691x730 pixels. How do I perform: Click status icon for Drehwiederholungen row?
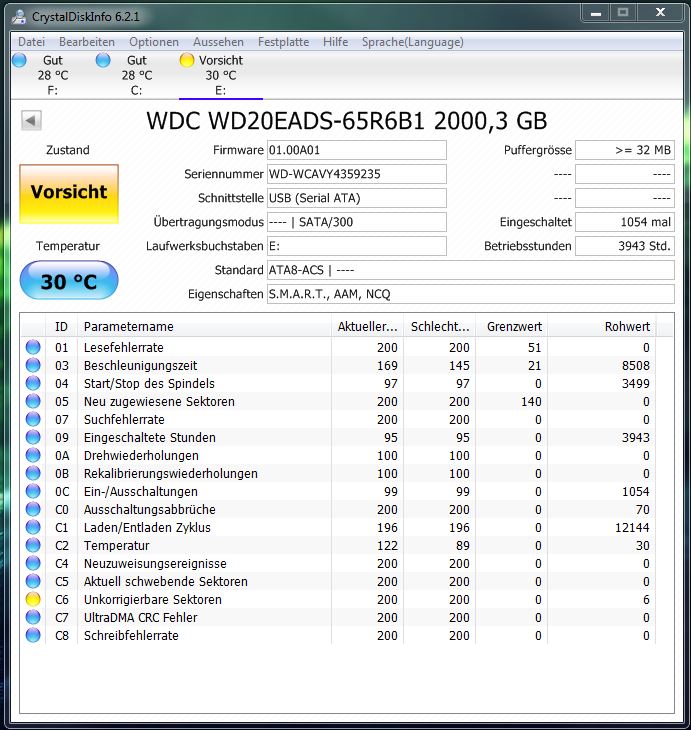click(x=33, y=455)
